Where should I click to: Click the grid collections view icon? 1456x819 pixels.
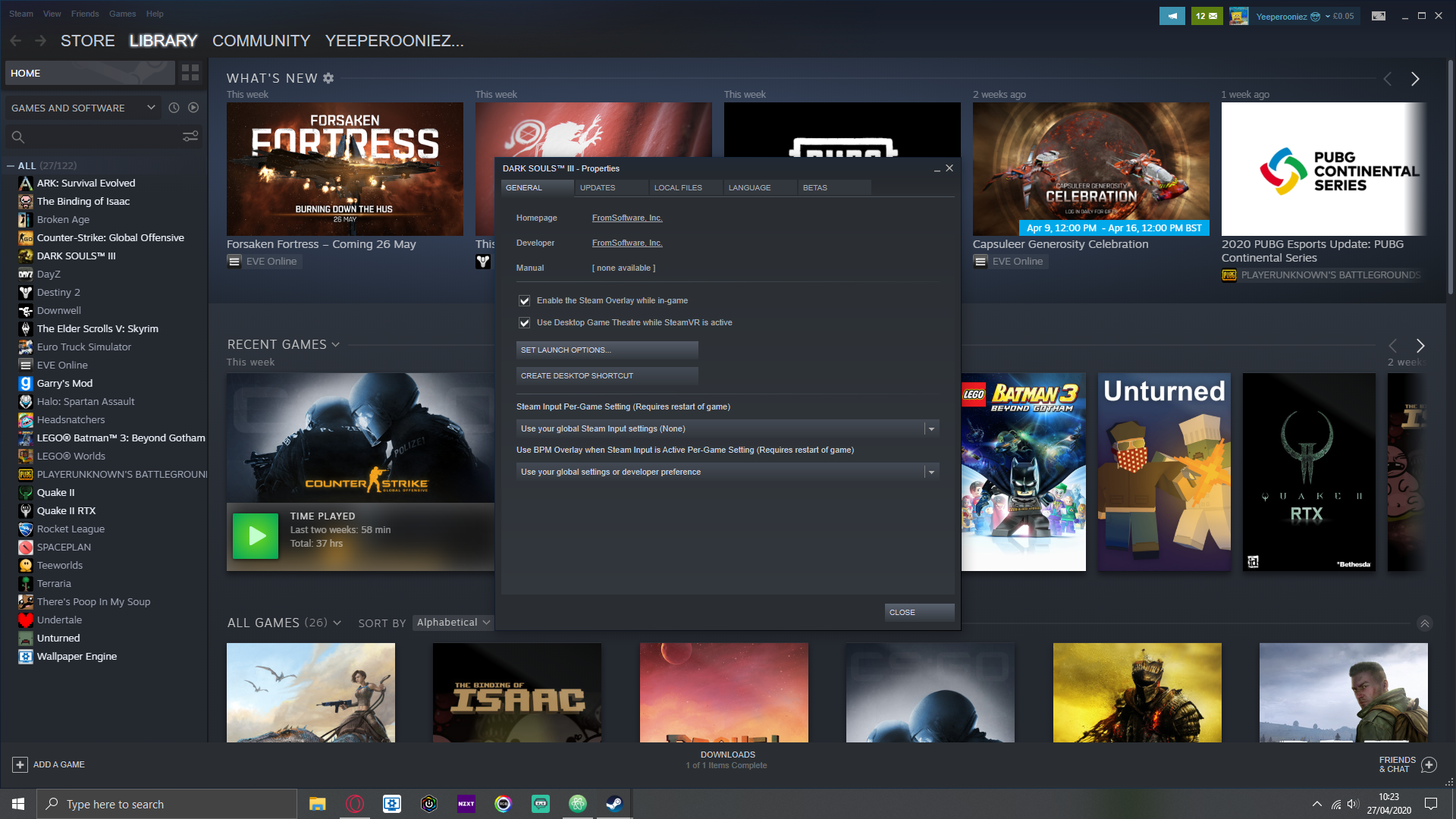tap(190, 73)
